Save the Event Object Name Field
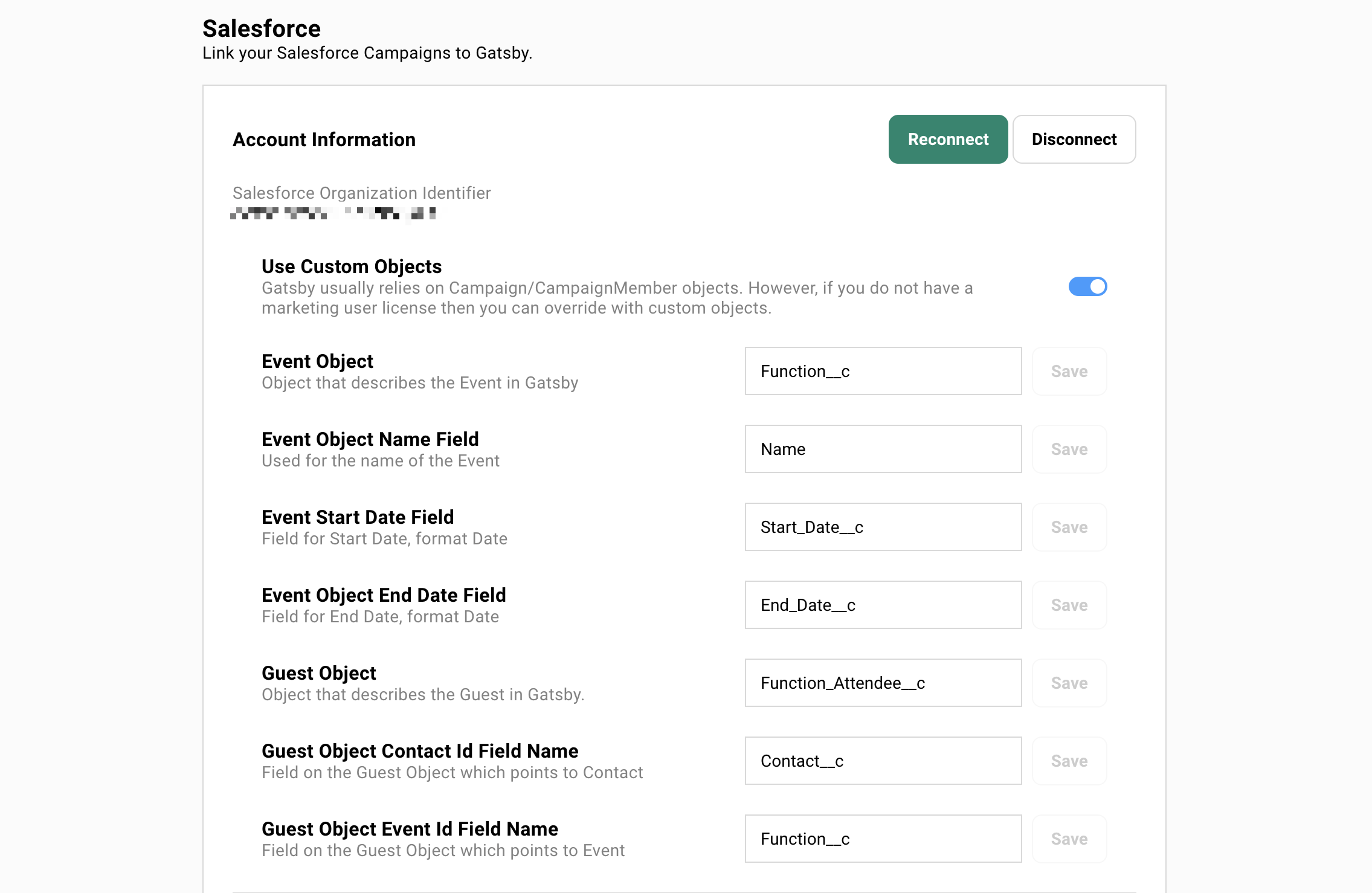 click(x=1069, y=449)
